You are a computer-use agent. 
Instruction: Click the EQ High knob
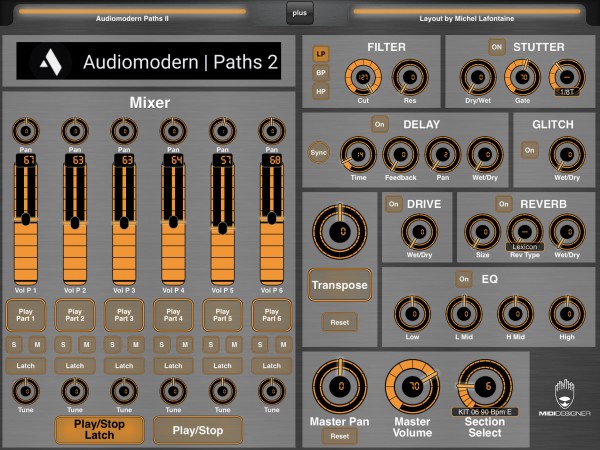point(567,314)
